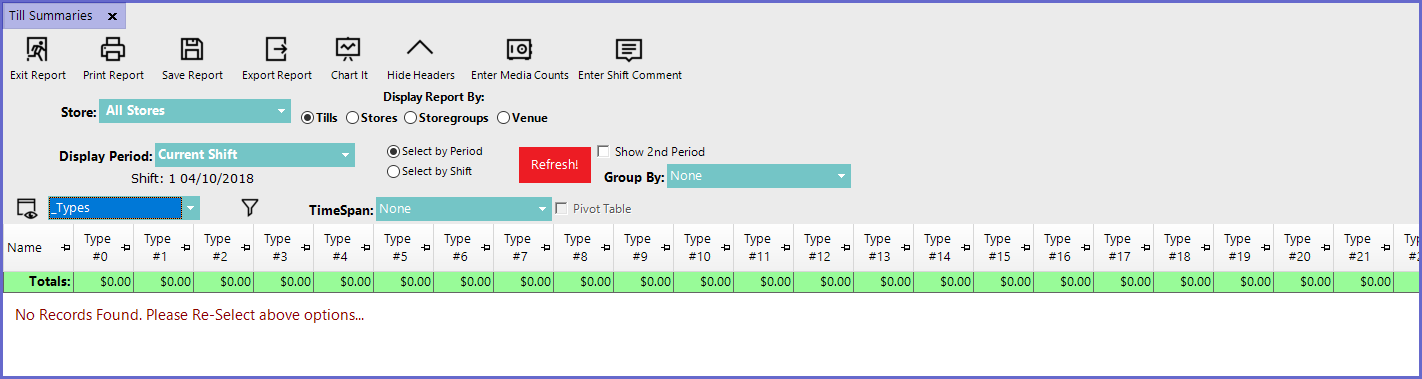Enable the Show 2nd Period checkbox

(603, 152)
